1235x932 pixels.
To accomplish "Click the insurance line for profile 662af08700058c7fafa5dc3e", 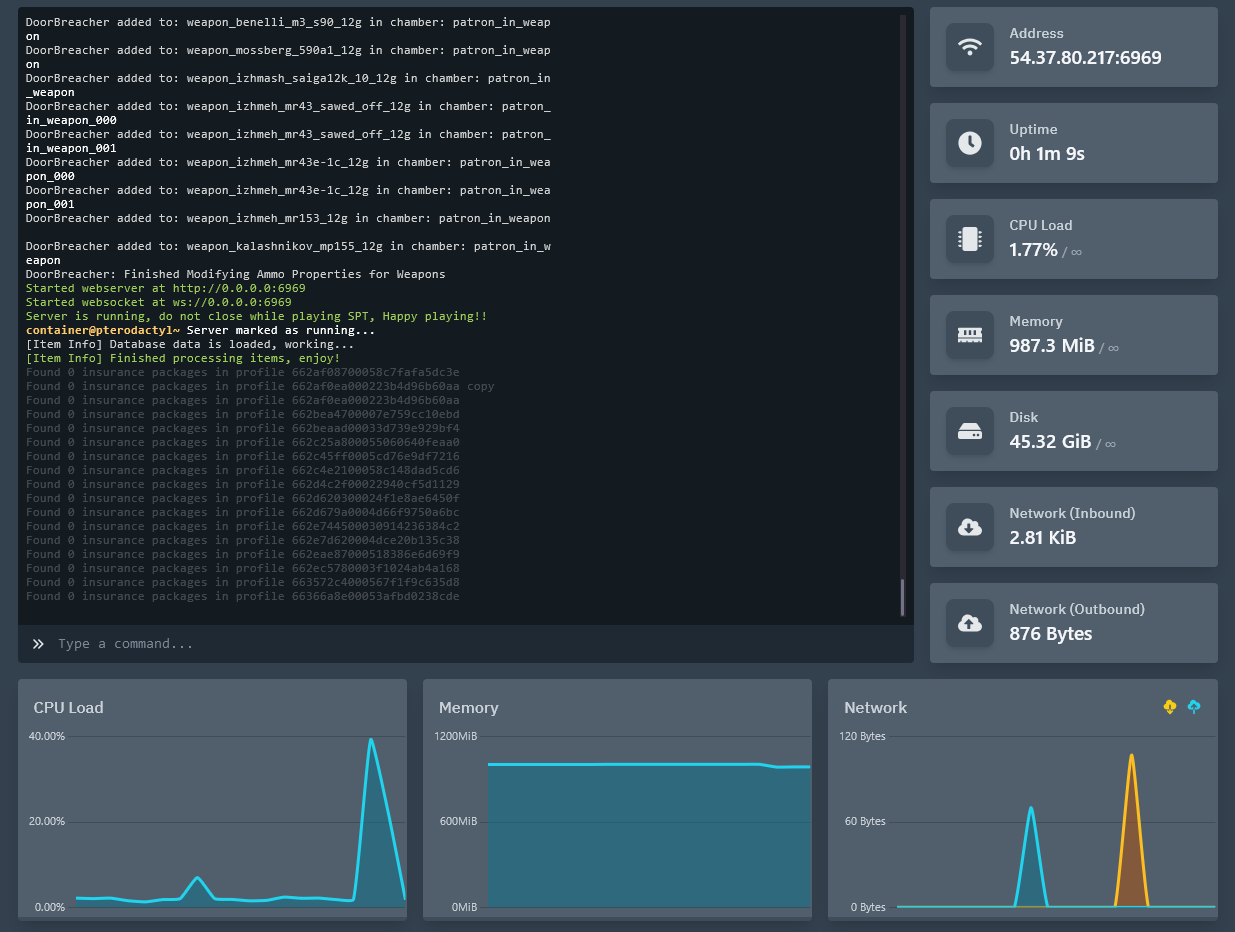I will tap(242, 372).
